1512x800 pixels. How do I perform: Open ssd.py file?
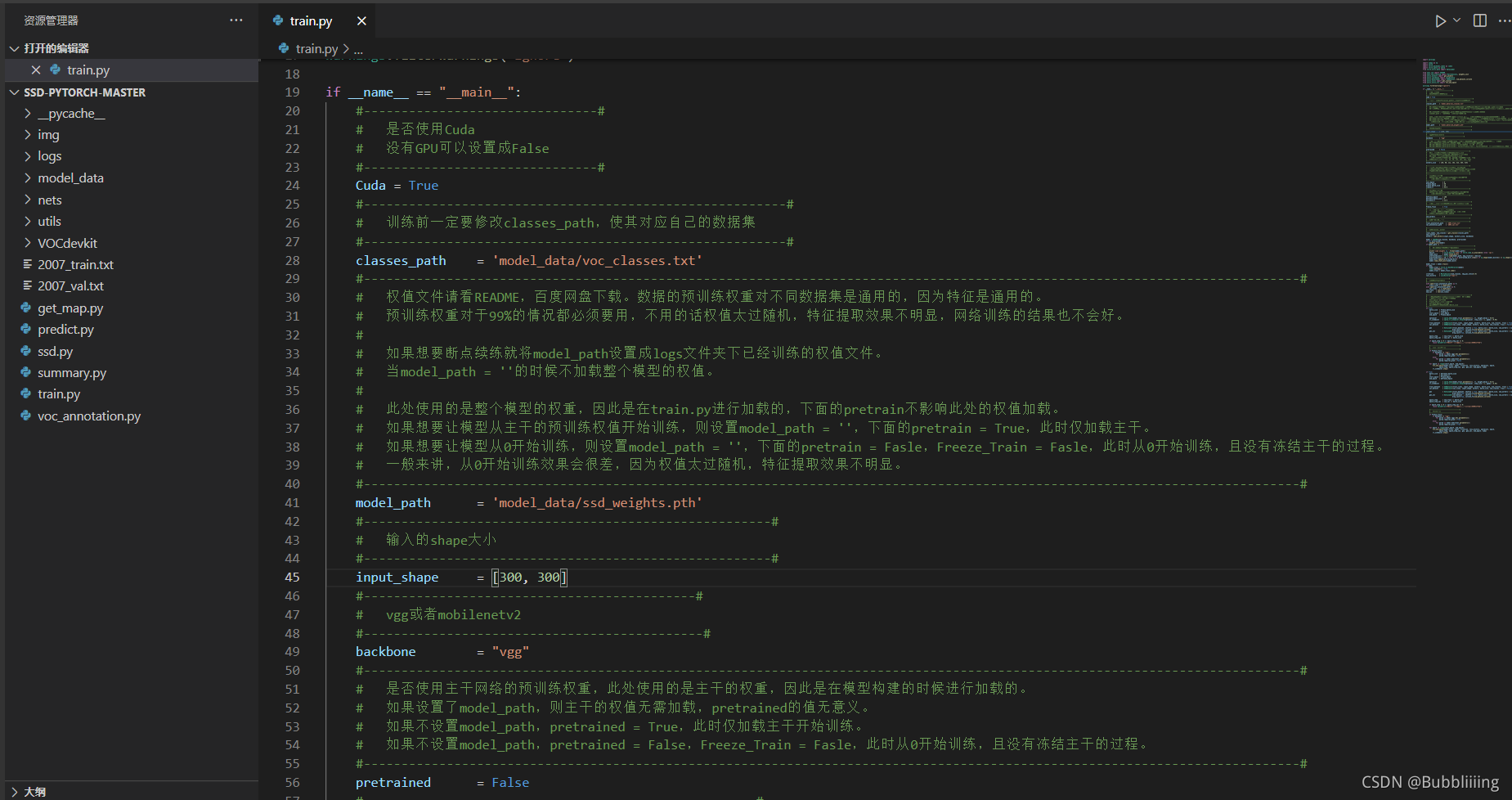coord(55,352)
